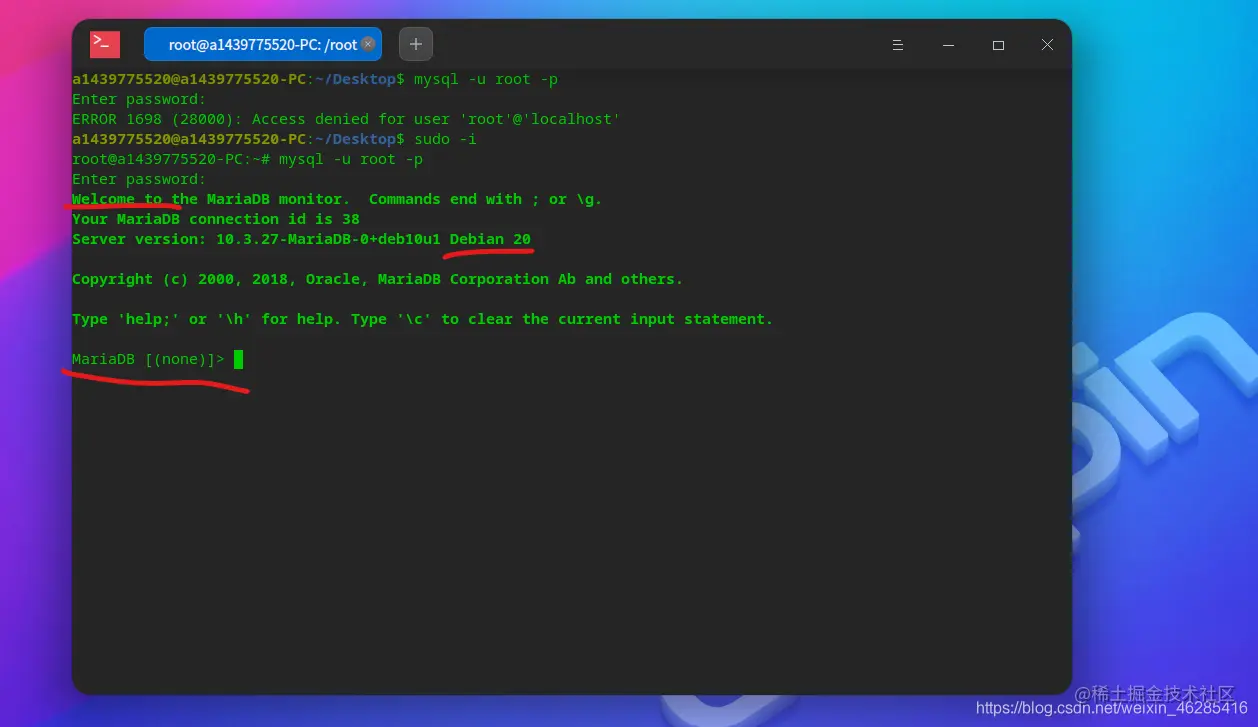The width and height of the screenshot is (1258, 727).
Task: Click the 'Server version: 10.3.27-MariaDB' line
Action: 301,239
